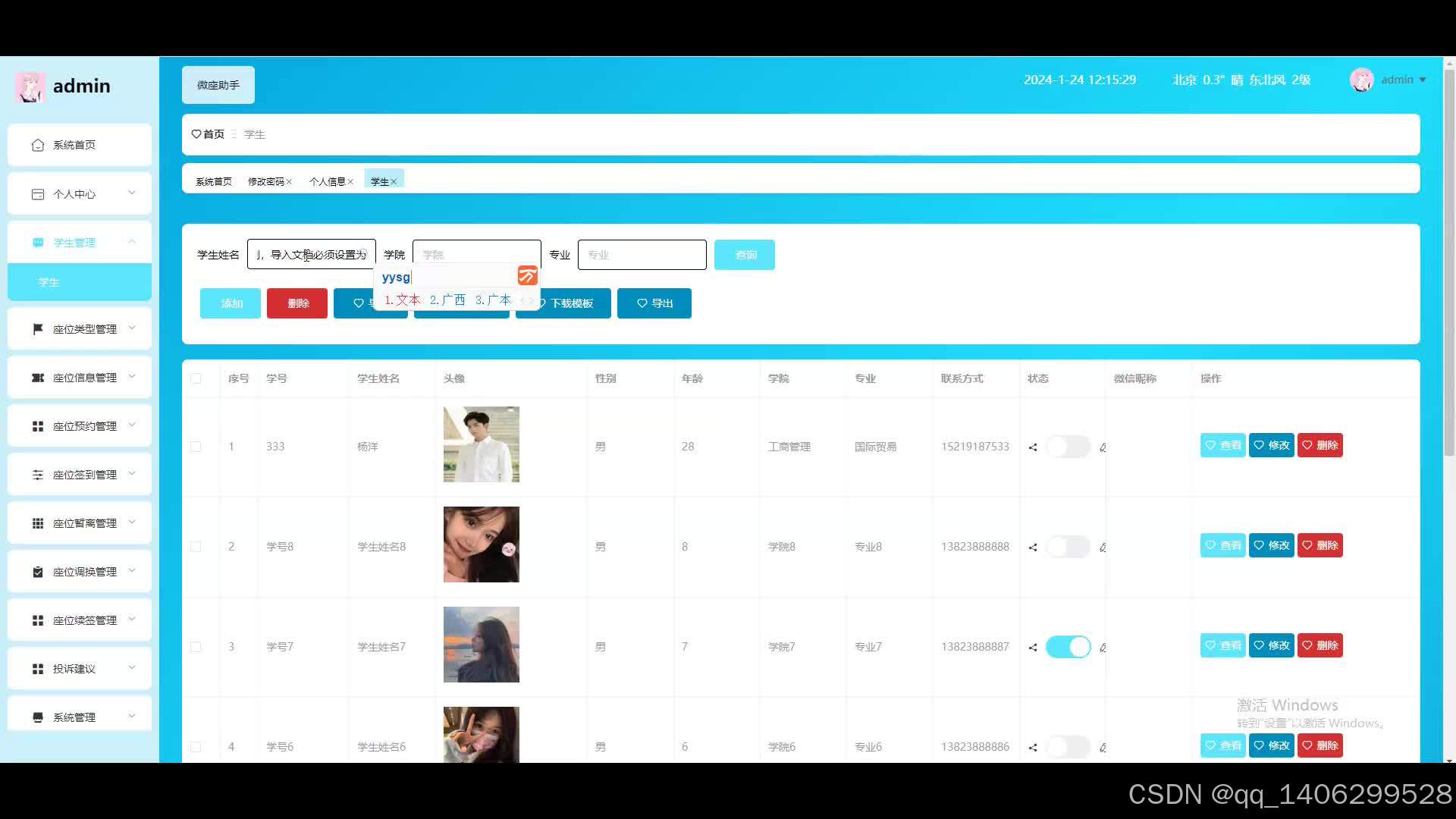This screenshot has width=1456, height=819.
Task: Click the flag icon for 座位类型管理
Action: (x=38, y=329)
